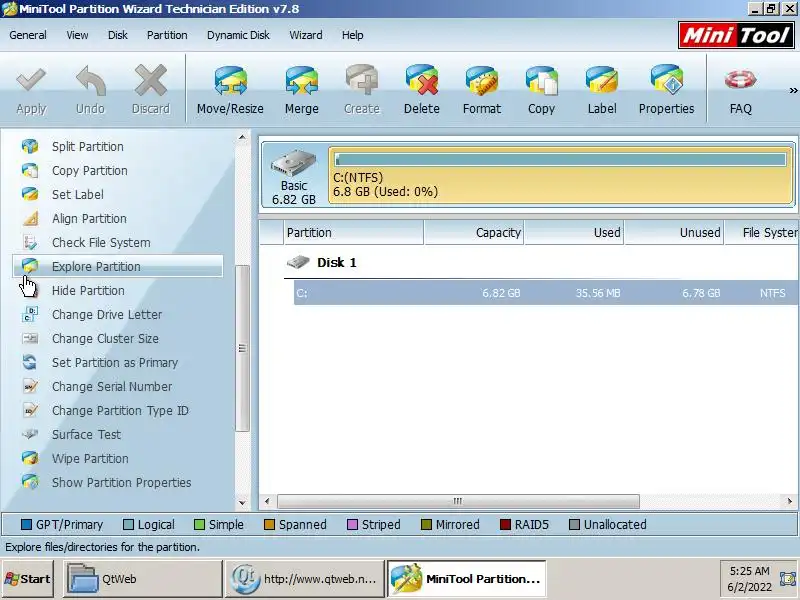Click the Show Partition Properties icon
This screenshot has width=800, height=600.
(30, 482)
